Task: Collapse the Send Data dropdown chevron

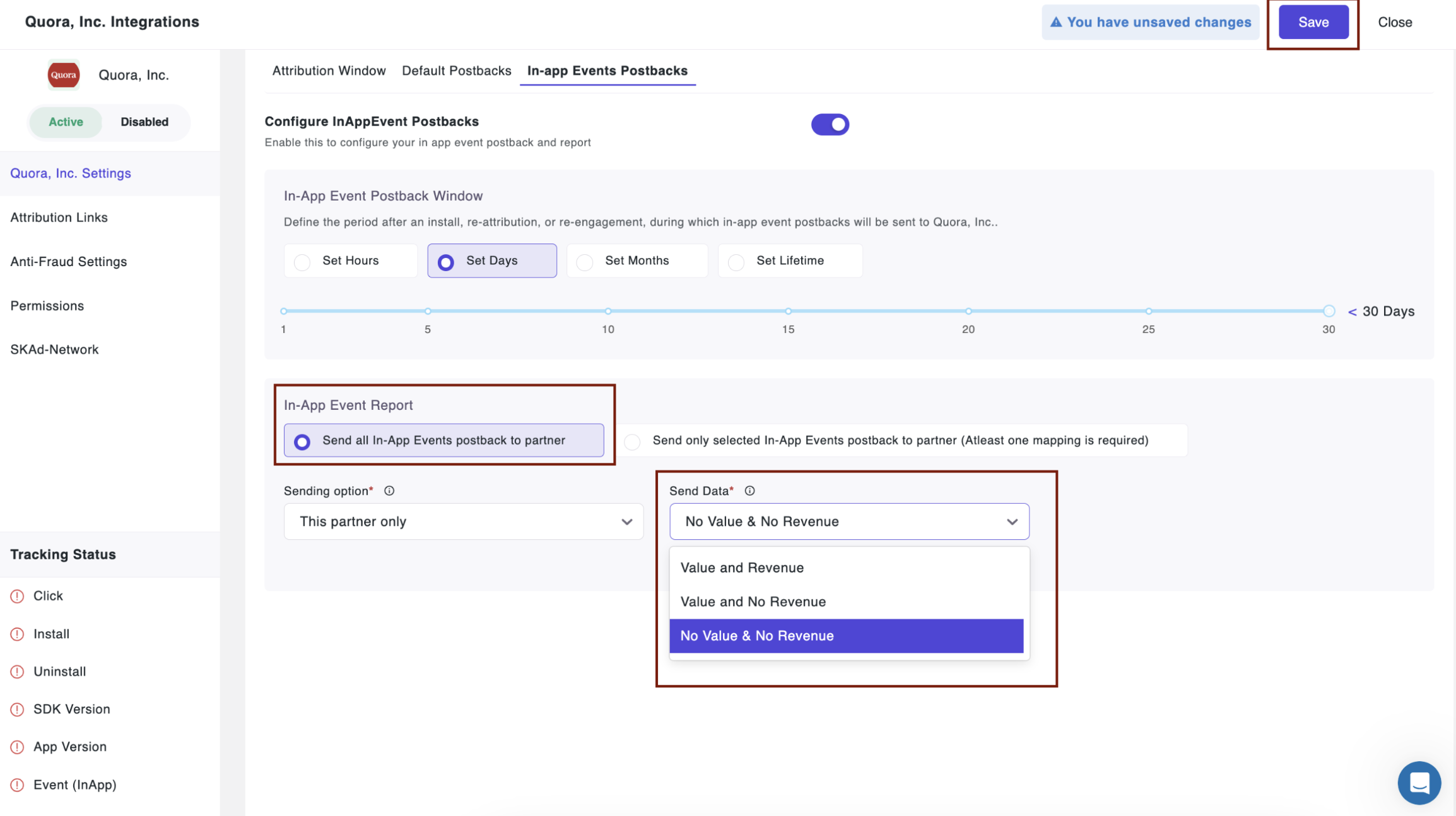Action: (1012, 522)
